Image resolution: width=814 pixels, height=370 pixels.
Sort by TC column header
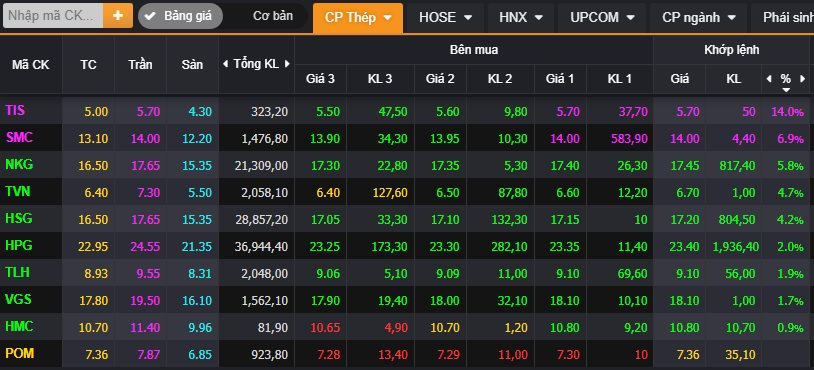88,65
